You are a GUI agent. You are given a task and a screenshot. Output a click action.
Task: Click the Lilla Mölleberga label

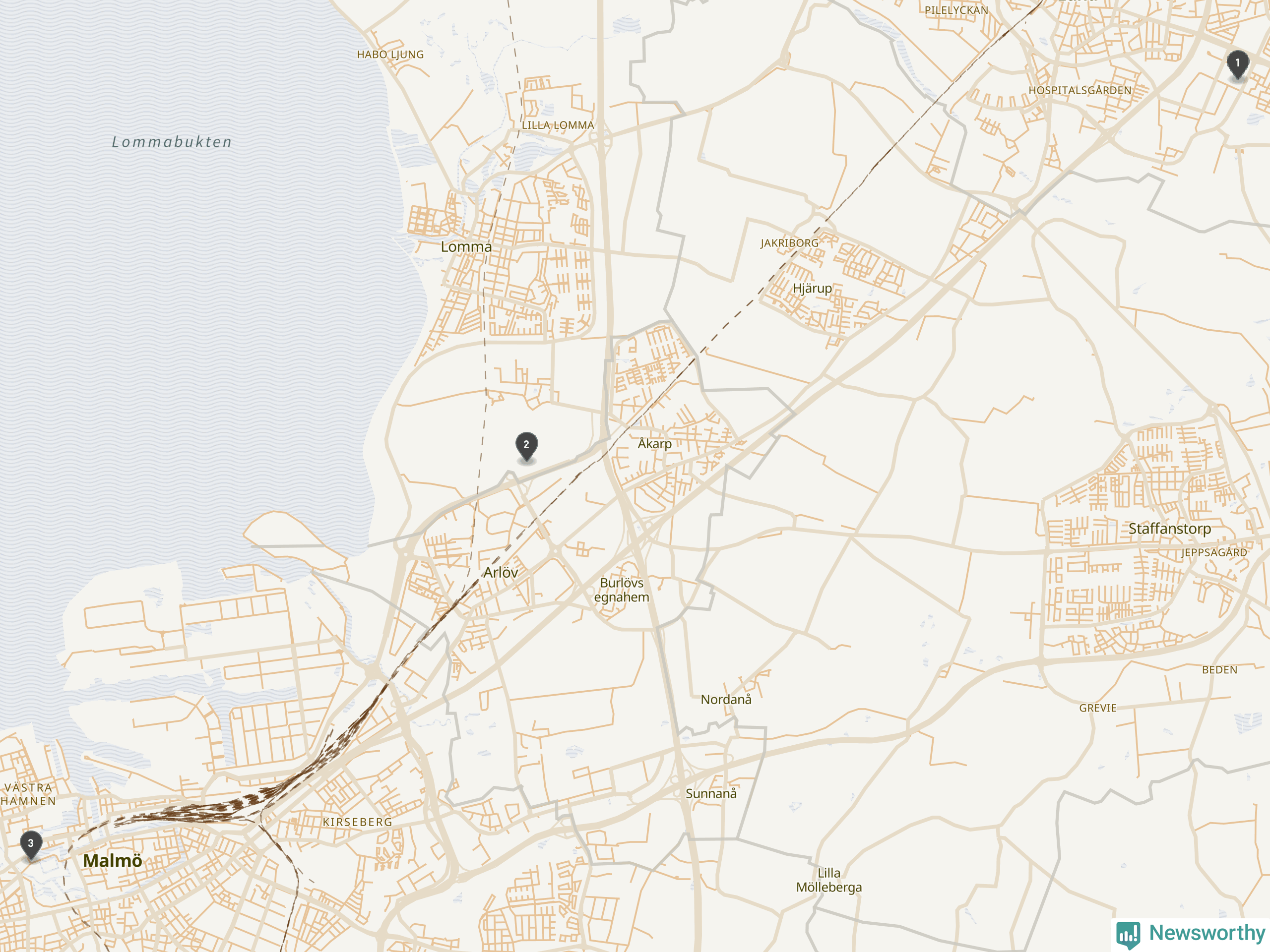(829, 880)
